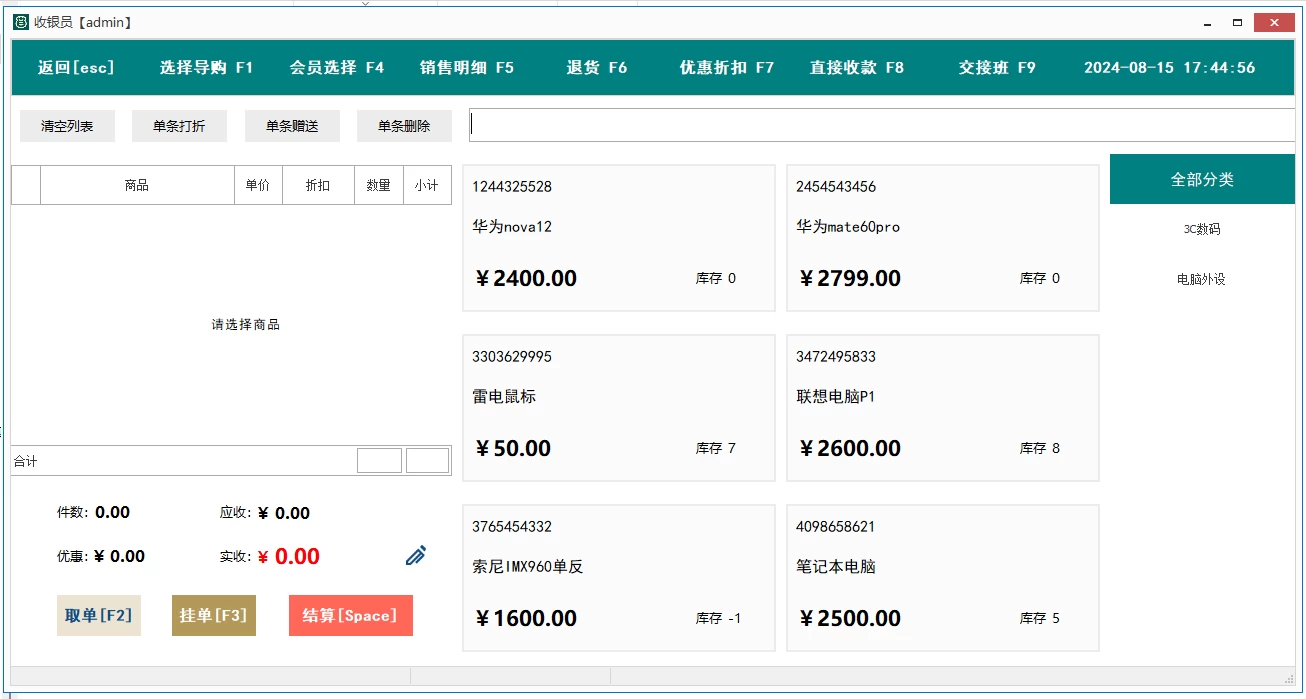Click the 单条打折 button
1306x699 pixels.
179,126
